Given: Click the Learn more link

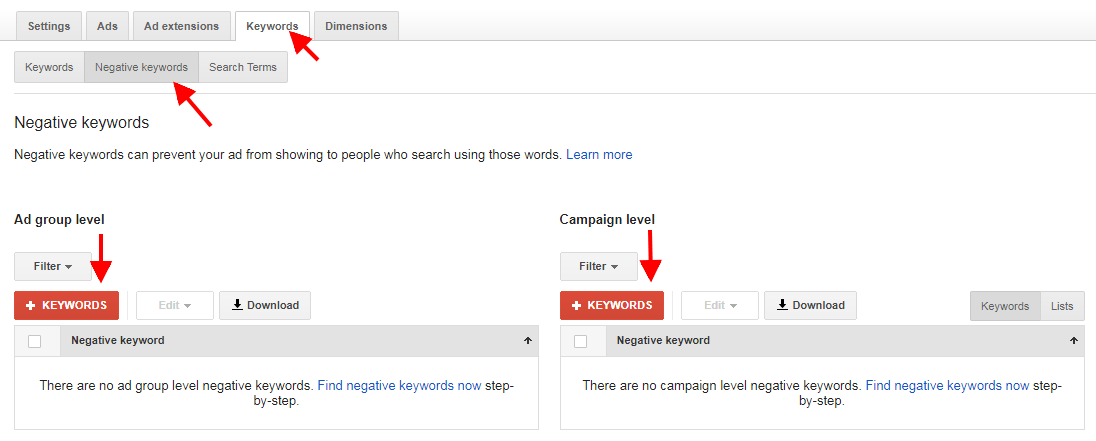Looking at the screenshot, I should coord(599,155).
